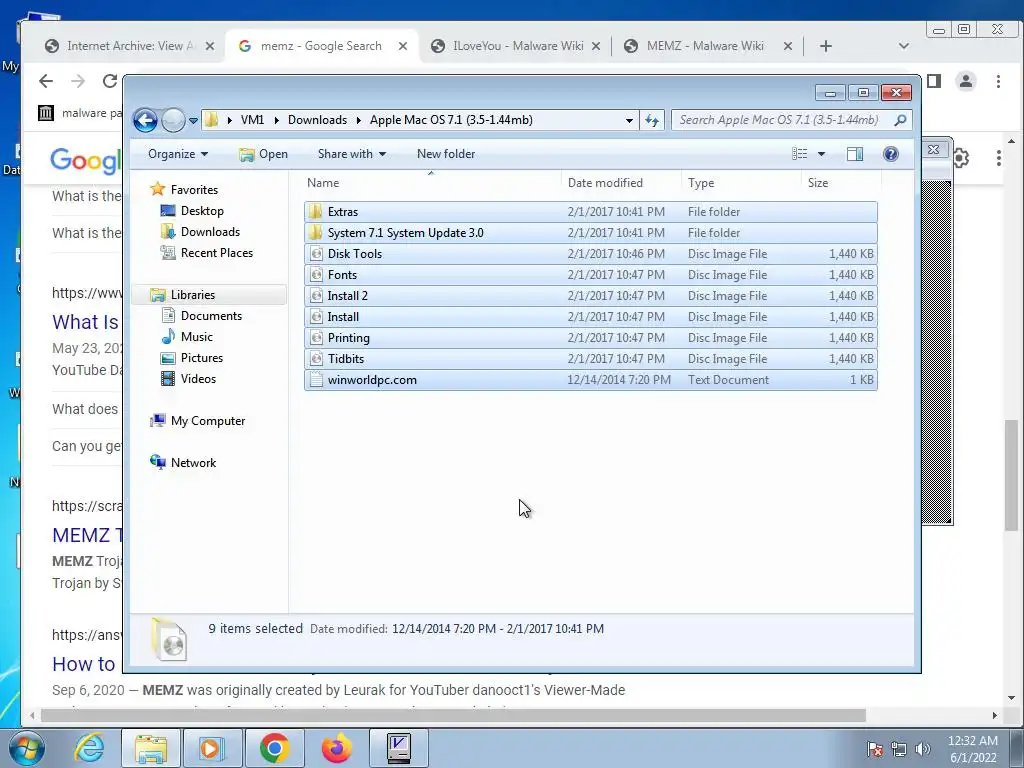This screenshot has width=1024, height=768.
Task: Open Firefox from the taskbar
Action: point(336,748)
